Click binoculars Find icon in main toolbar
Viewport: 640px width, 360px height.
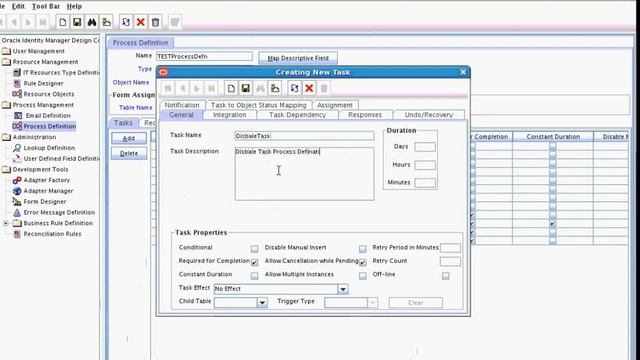(x=92, y=22)
